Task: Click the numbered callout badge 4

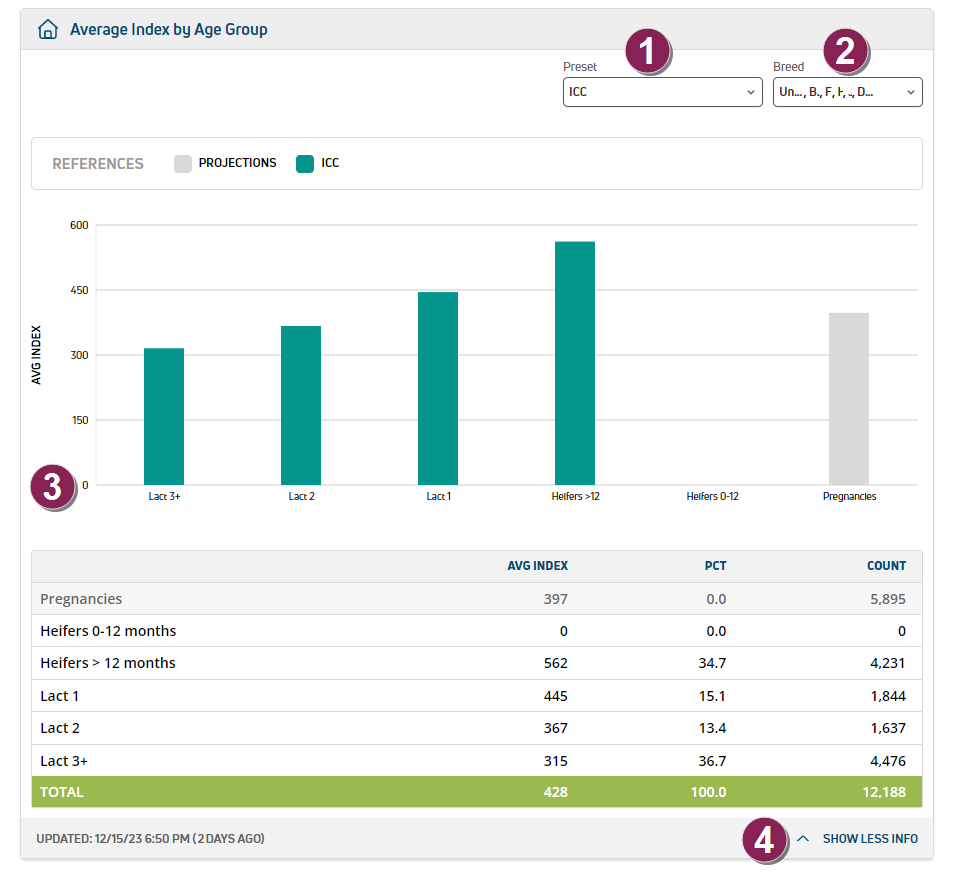Action: point(764,839)
